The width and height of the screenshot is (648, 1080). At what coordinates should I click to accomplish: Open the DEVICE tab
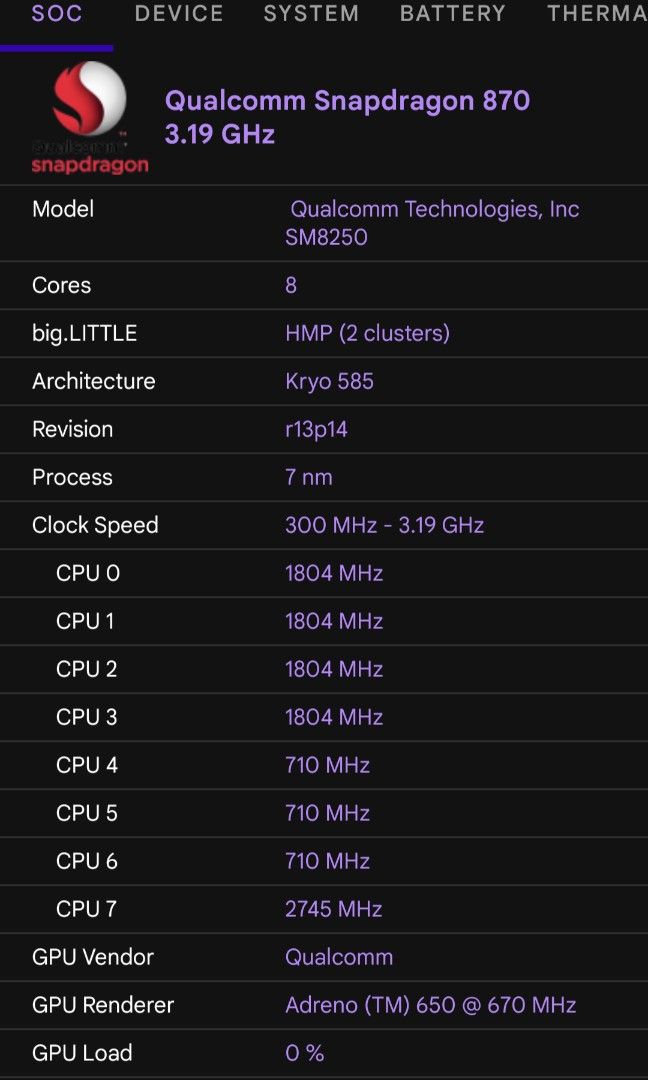click(x=179, y=14)
